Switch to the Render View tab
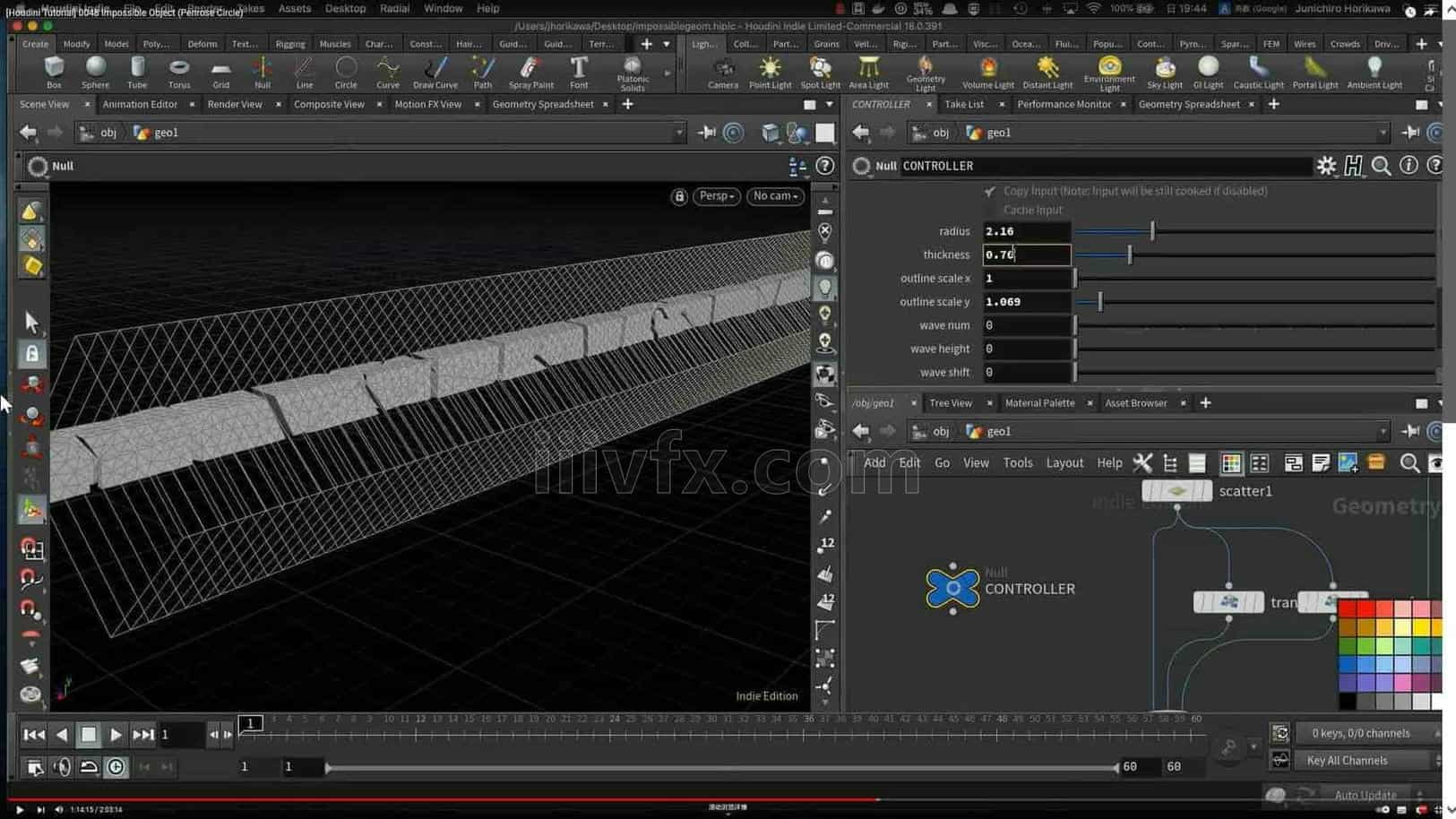The width and height of the screenshot is (1456, 819). click(235, 104)
